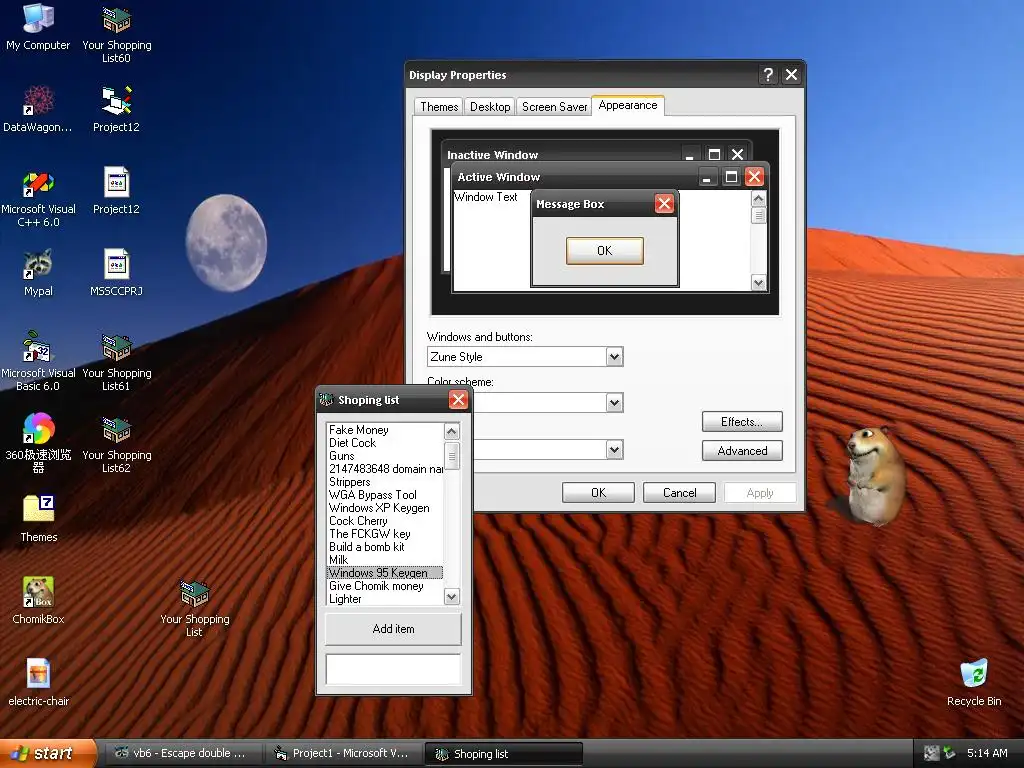Open the ChomikBox desktop shortcut
The height and width of the screenshot is (768, 1024).
tap(38, 601)
